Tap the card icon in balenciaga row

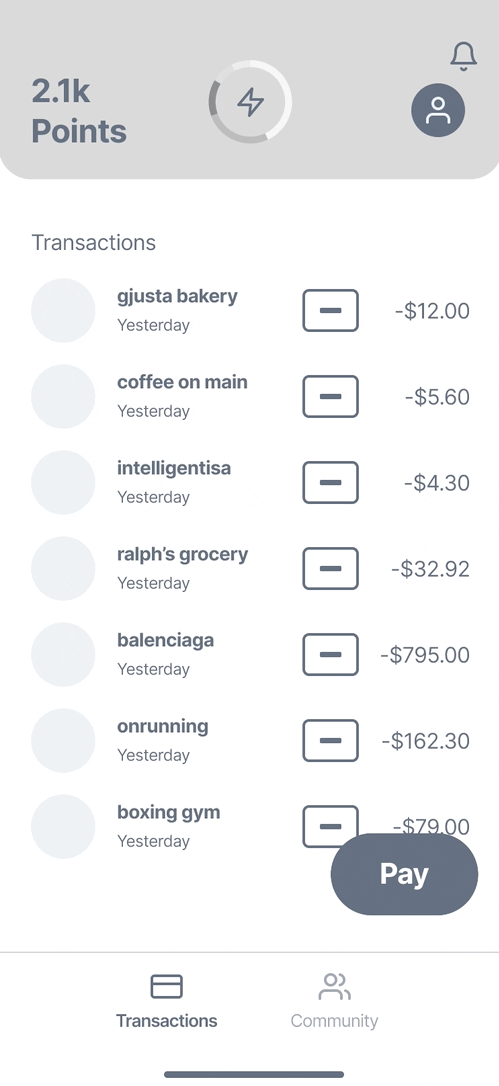(331, 654)
